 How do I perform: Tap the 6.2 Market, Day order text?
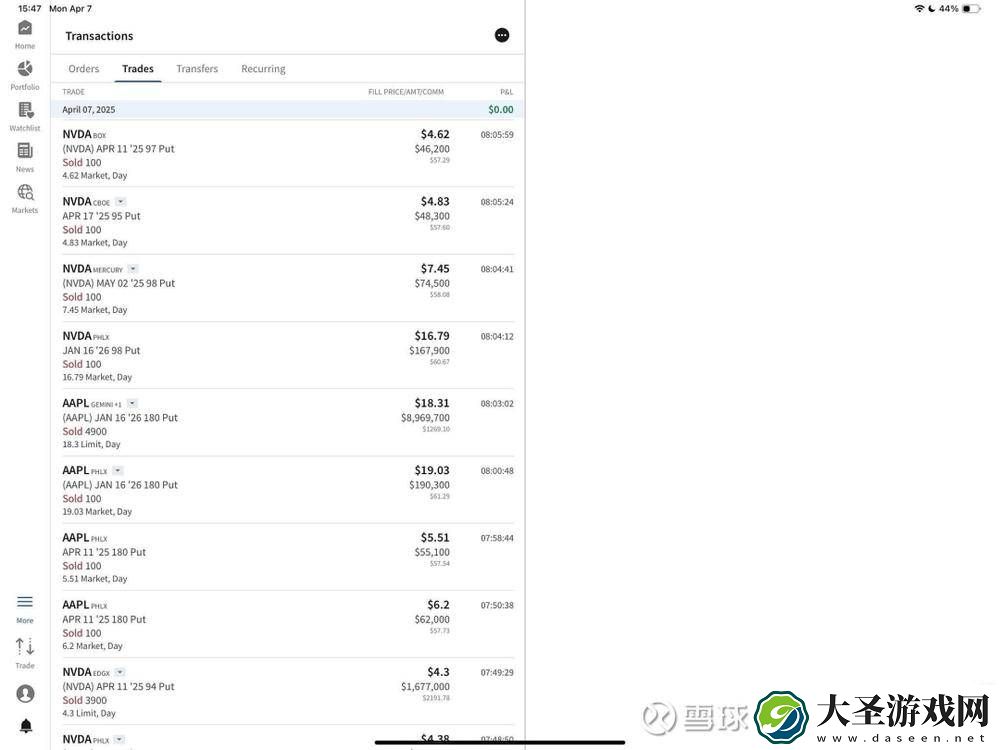pos(92,646)
